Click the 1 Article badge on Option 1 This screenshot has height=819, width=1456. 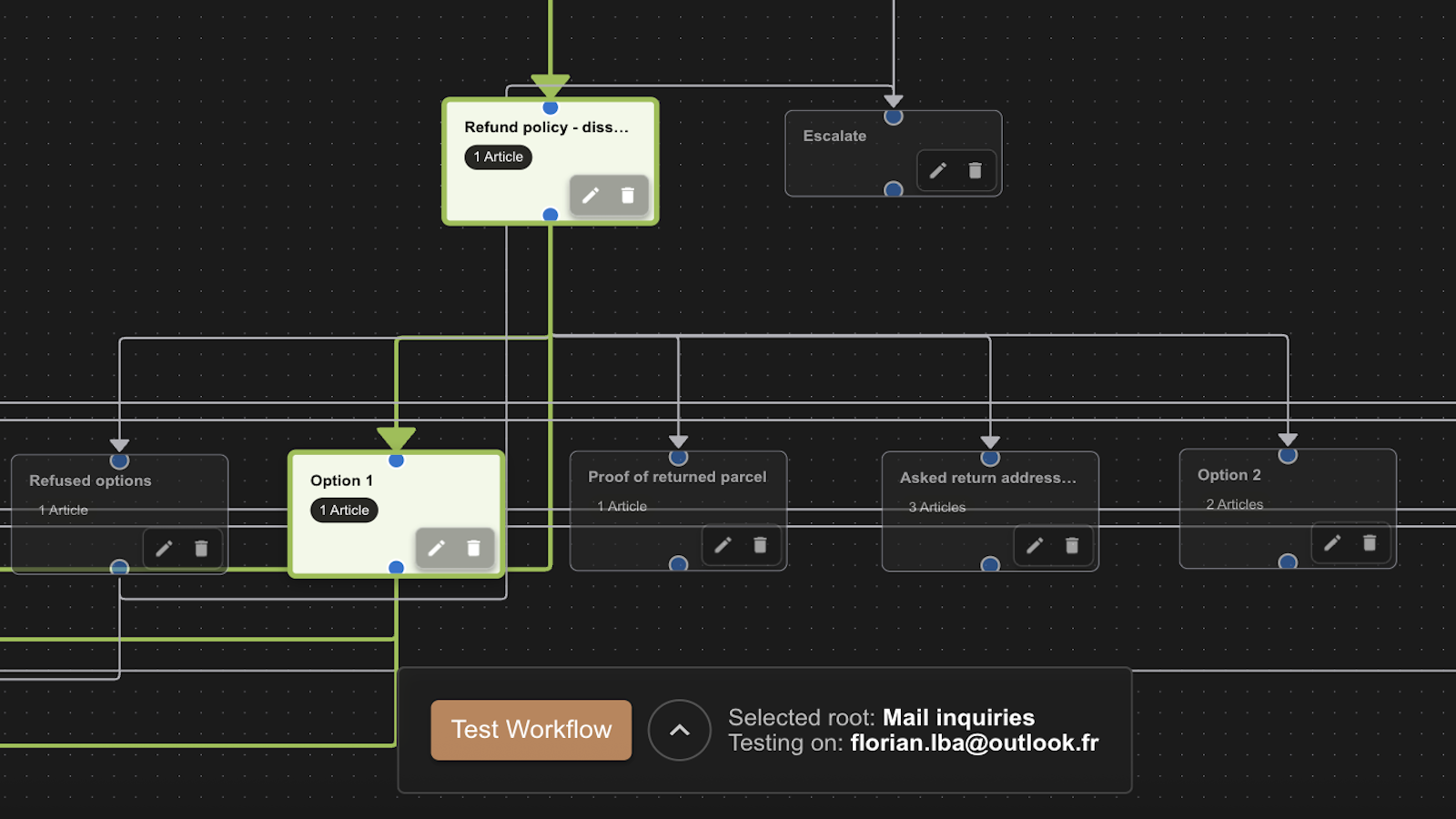[x=344, y=511]
